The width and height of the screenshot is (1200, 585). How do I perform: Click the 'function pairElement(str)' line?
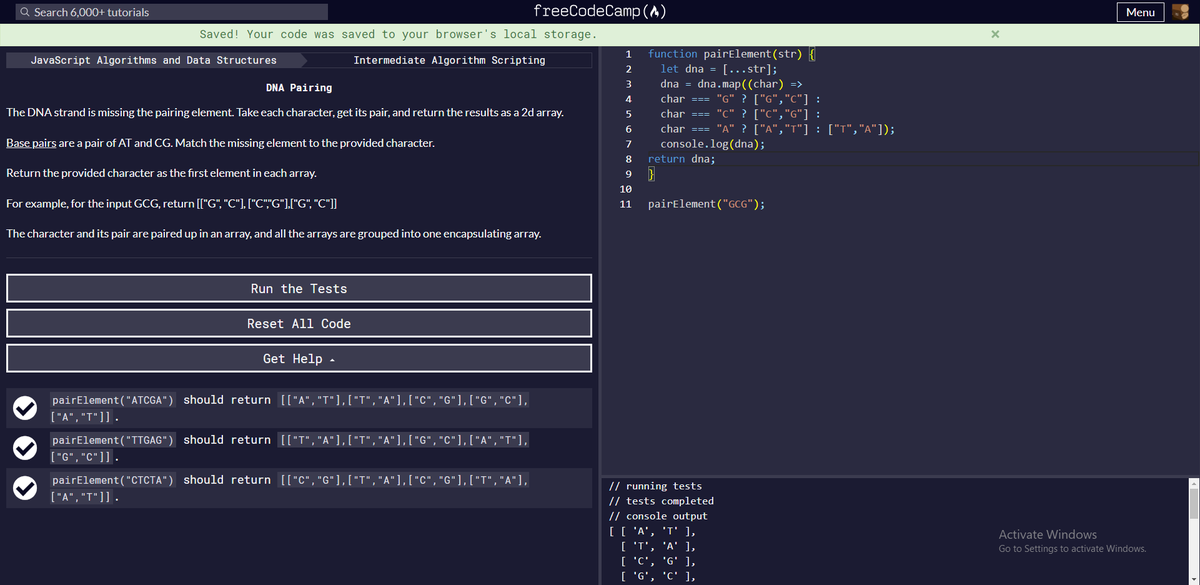pyautogui.click(x=733, y=53)
